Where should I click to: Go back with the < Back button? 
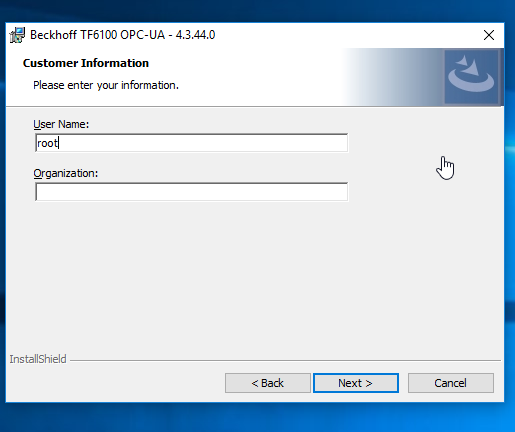(x=268, y=383)
